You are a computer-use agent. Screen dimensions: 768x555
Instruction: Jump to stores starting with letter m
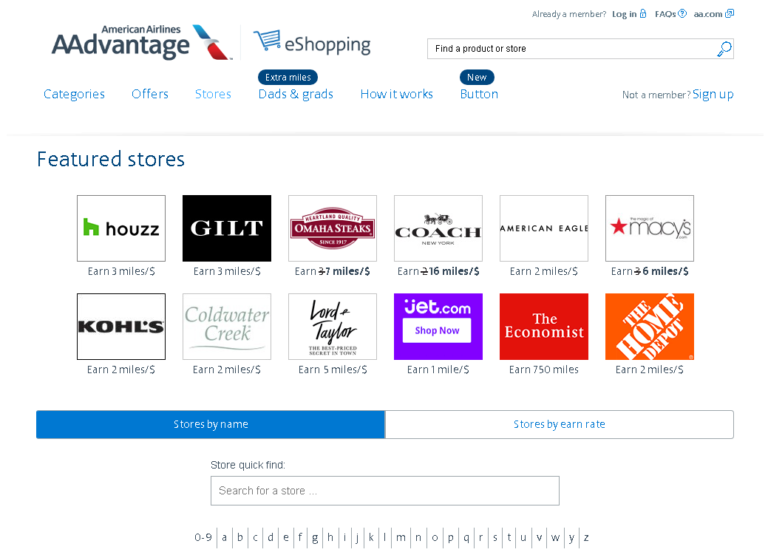400,537
